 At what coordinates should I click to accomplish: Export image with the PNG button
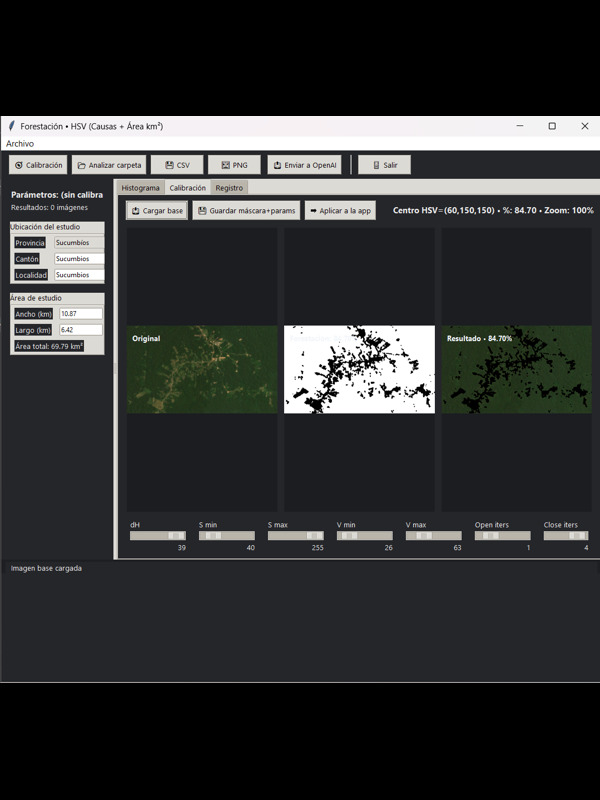tap(234, 165)
